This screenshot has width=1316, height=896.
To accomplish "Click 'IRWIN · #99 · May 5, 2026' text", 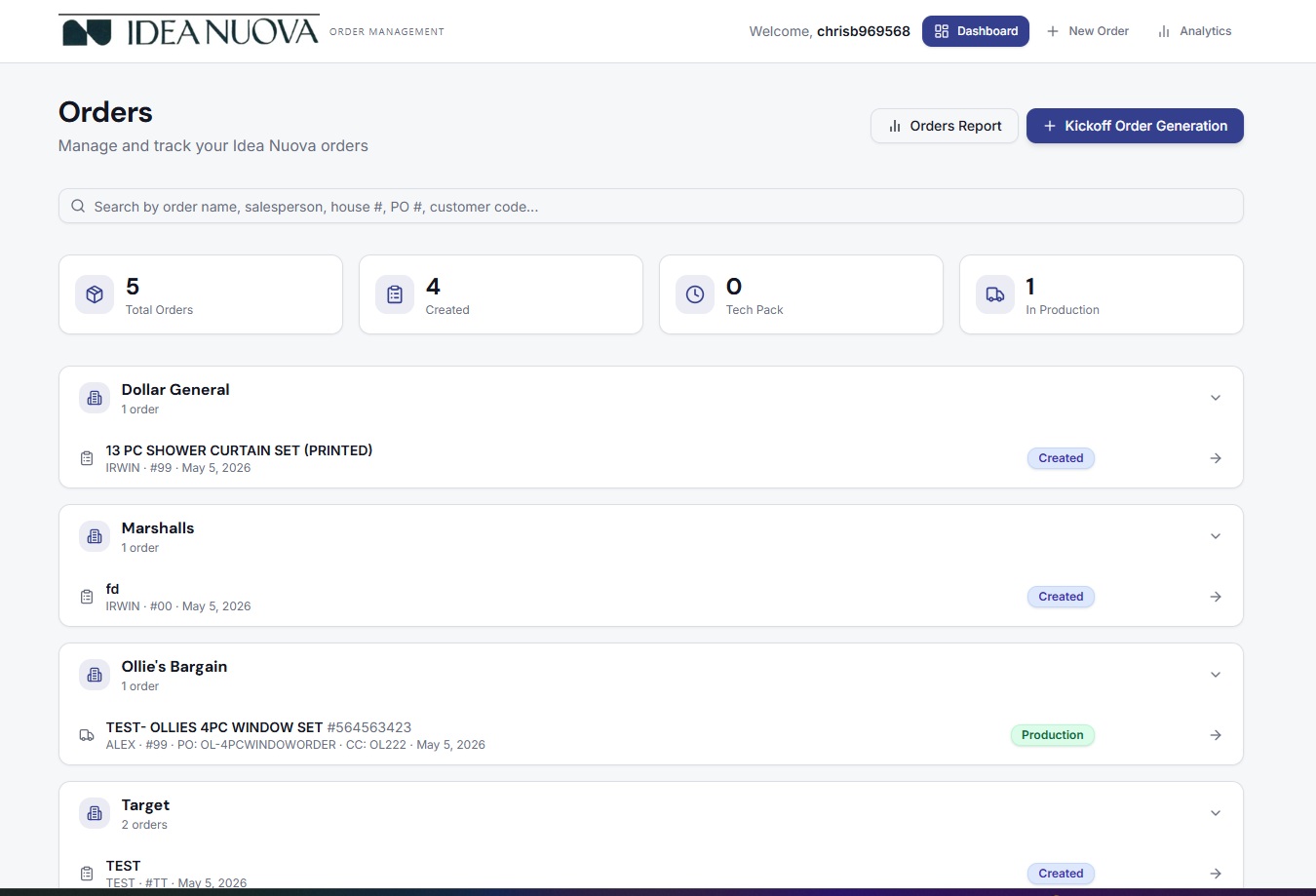I will (178, 468).
